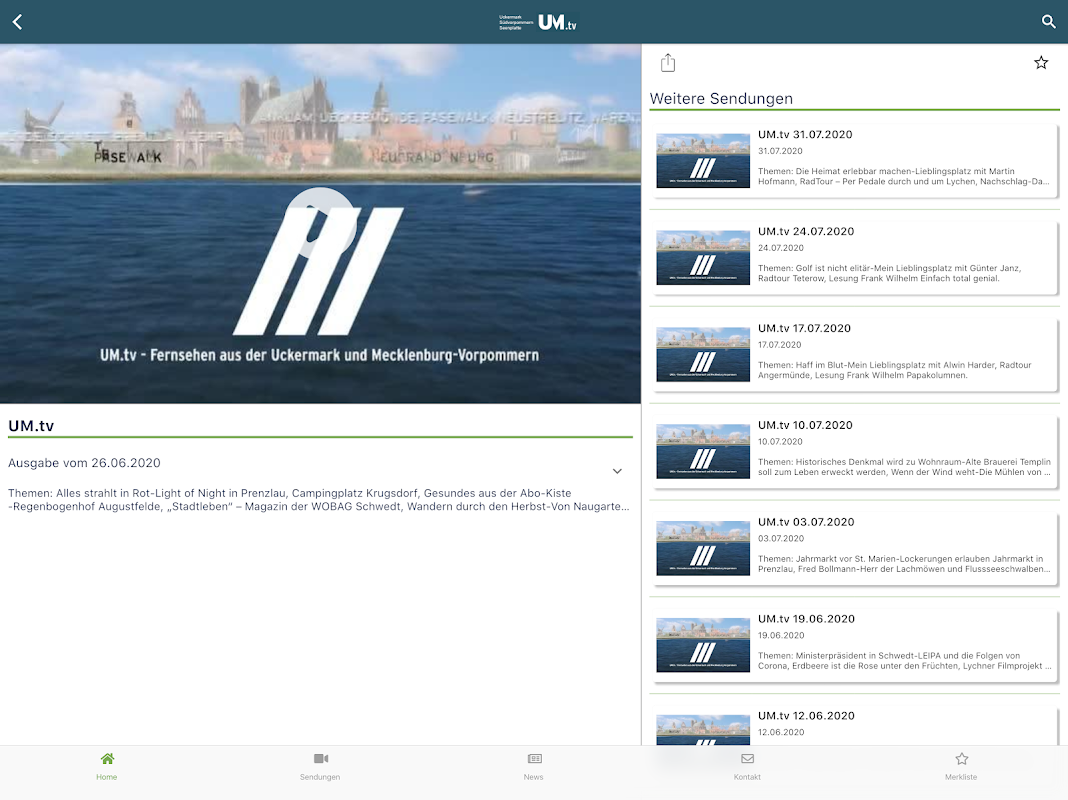Viewport: 1068px width, 800px height.
Task: Click the date text 31.07.2020
Action: [x=780, y=151]
